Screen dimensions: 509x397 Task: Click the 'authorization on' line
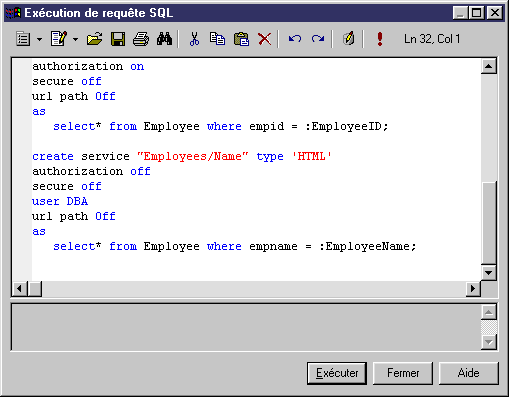[x=88, y=66]
